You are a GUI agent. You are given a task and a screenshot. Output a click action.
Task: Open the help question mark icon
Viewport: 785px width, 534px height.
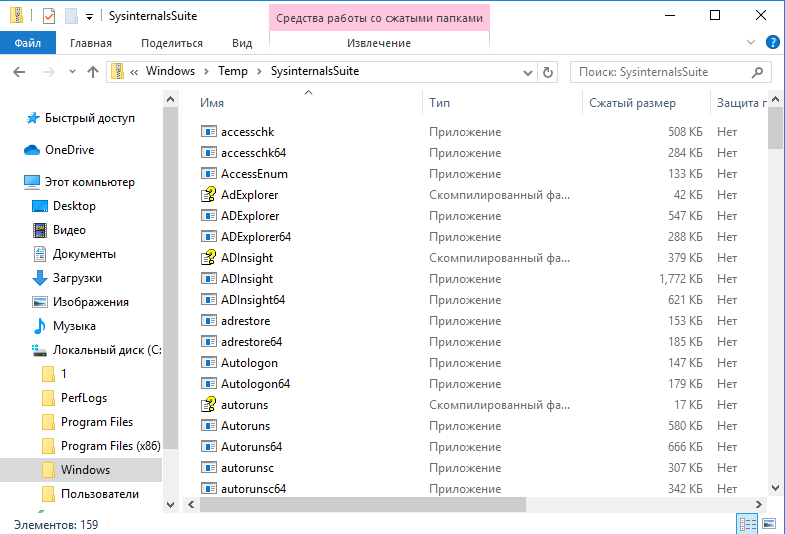pyautogui.click(x=773, y=43)
